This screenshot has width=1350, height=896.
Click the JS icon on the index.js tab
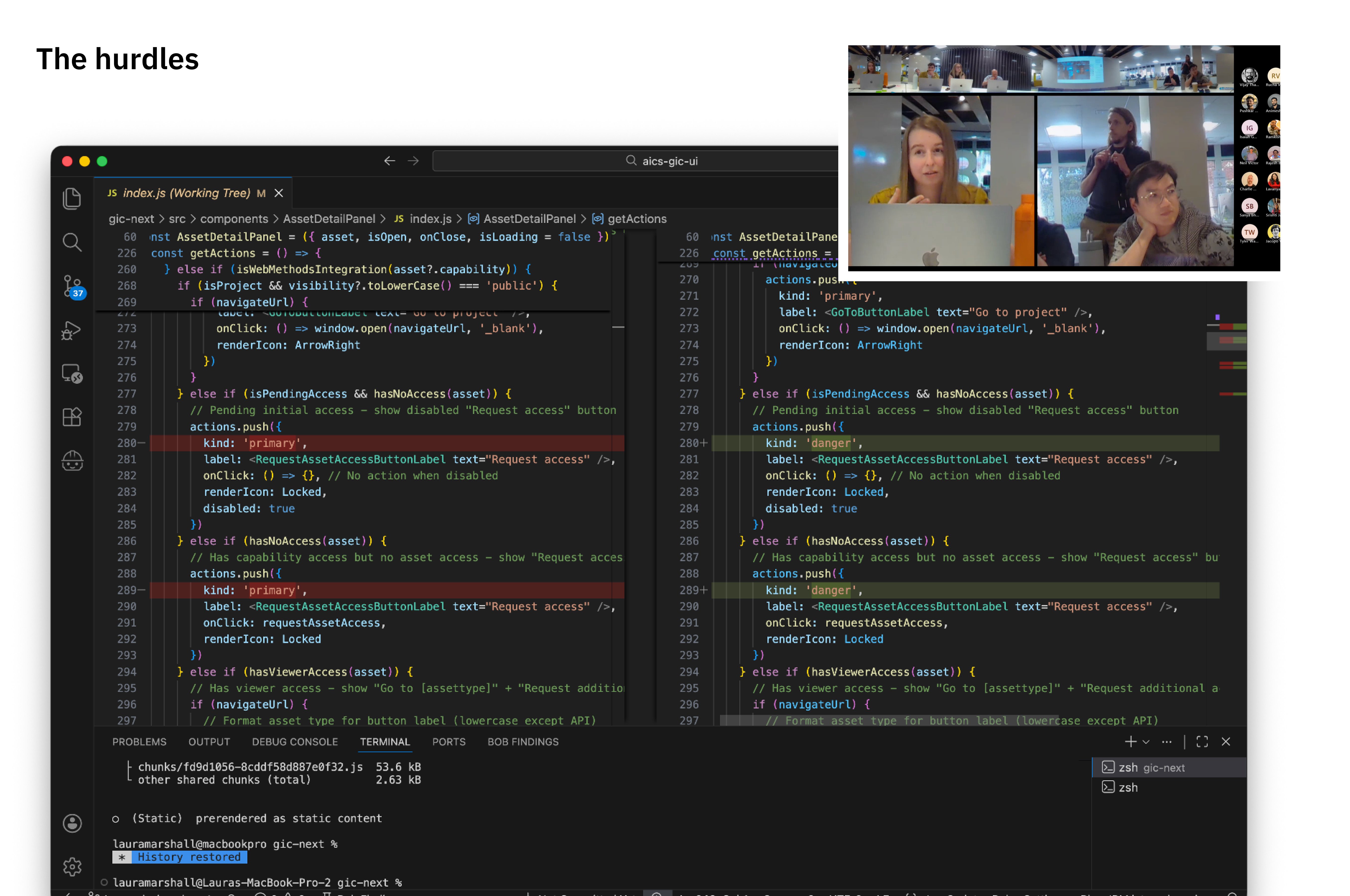pyautogui.click(x=112, y=193)
